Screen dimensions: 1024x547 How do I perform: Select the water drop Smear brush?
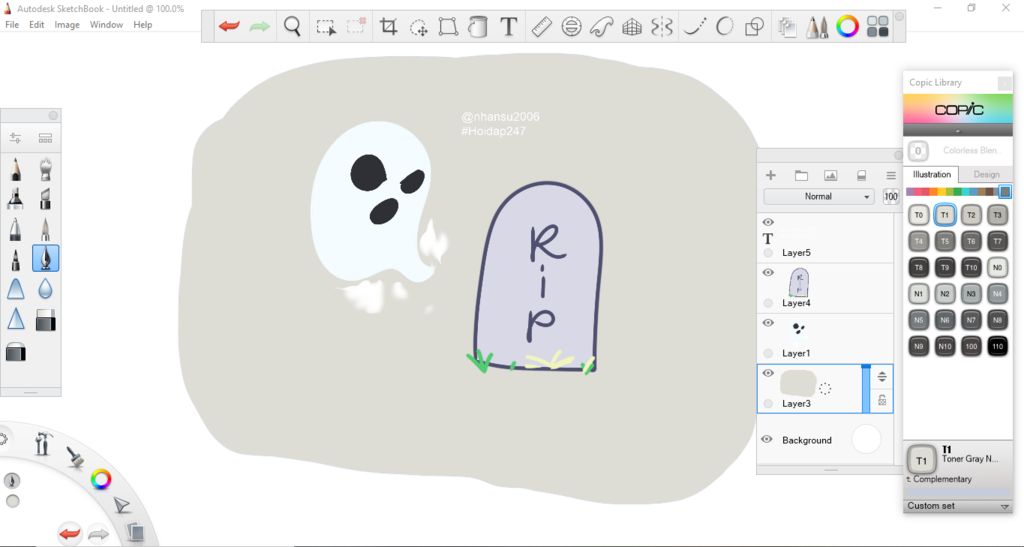coord(45,289)
